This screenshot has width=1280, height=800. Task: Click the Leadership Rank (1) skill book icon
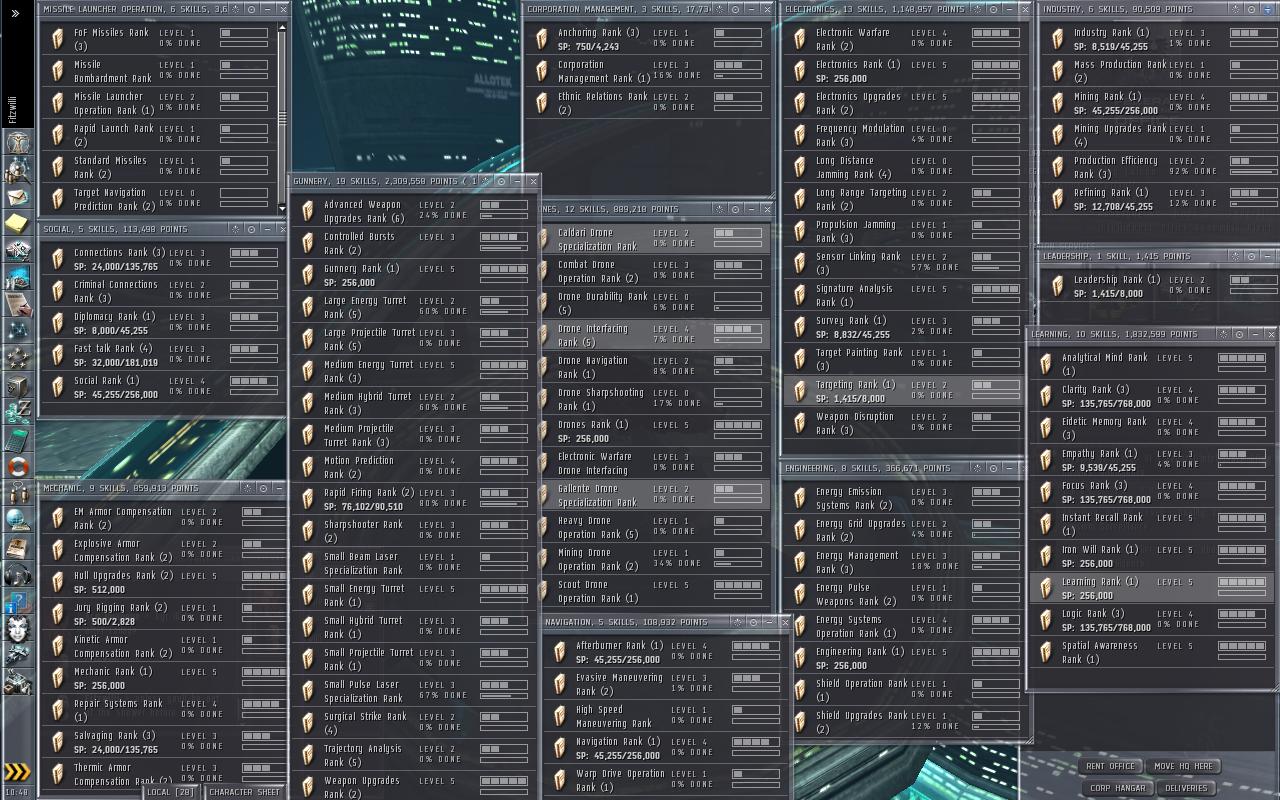pyautogui.click(x=1058, y=287)
